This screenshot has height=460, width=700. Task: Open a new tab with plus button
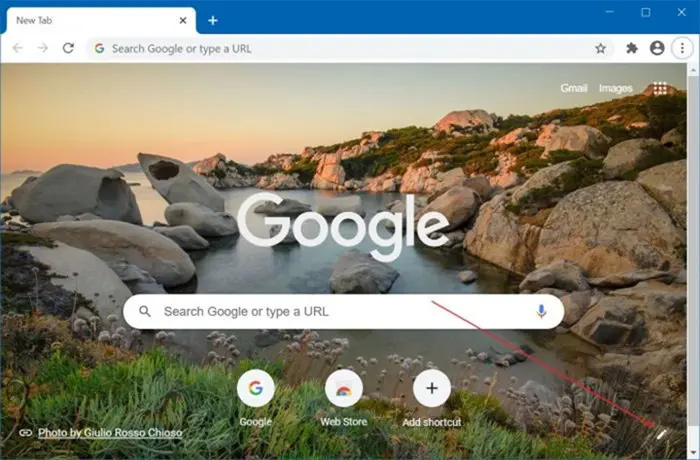(213, 20)
